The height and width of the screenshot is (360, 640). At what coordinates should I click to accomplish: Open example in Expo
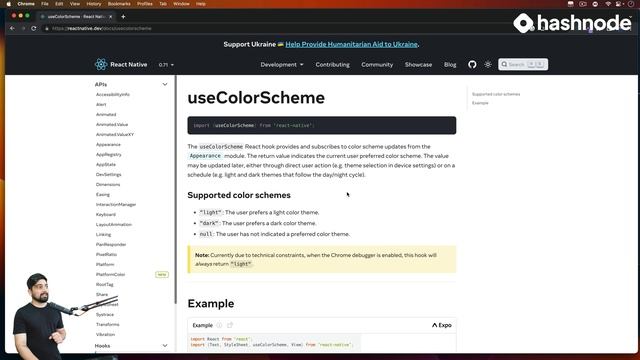point(442,325)
